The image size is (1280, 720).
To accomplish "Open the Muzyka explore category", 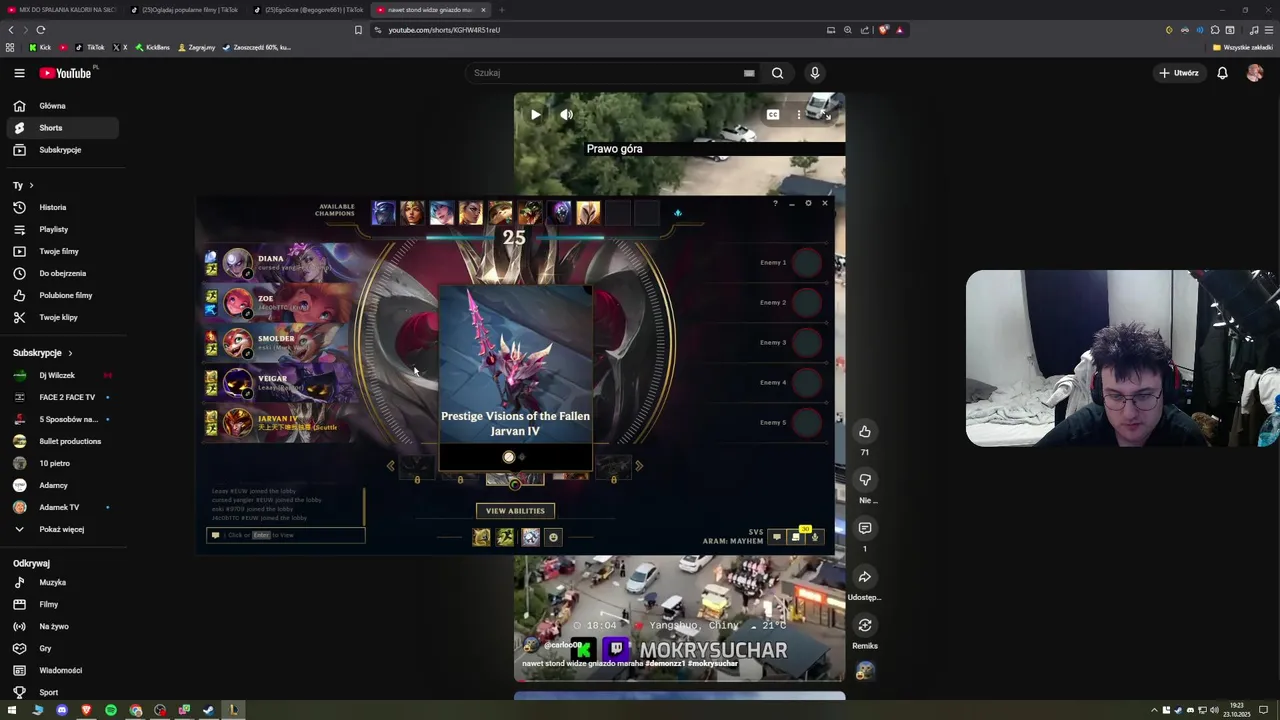I will (x=60, y=582).
